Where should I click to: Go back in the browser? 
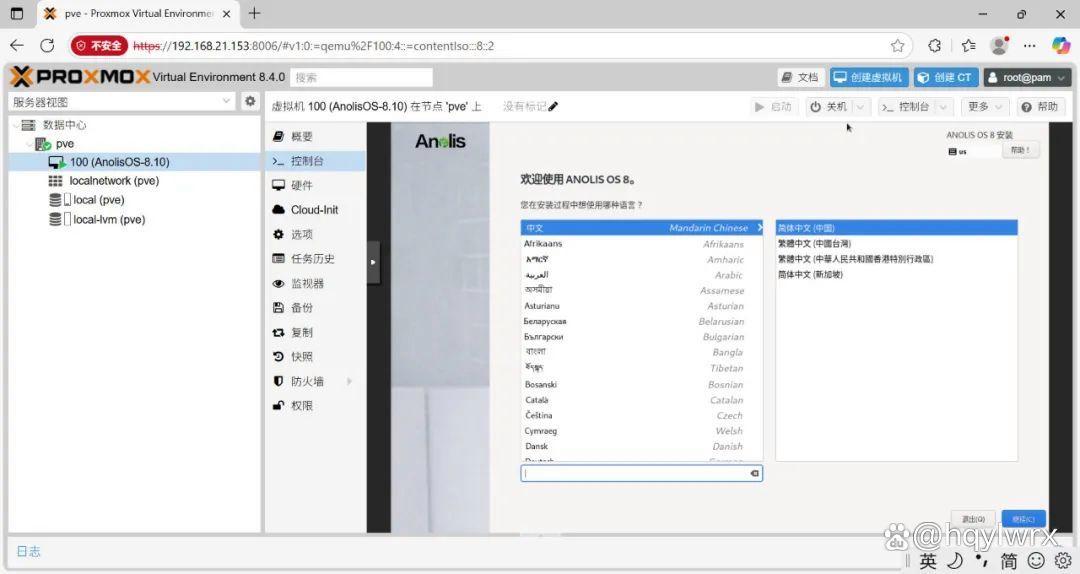click(x=17, y=45)
